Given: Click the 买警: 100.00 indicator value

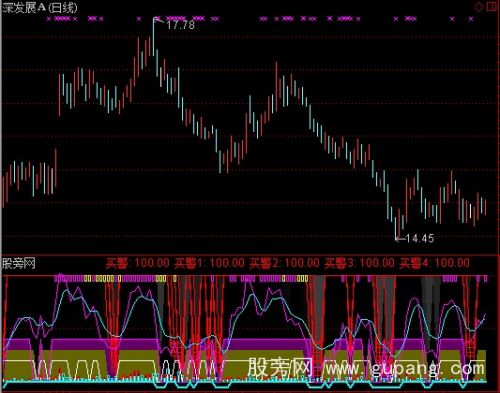Looking at the screenshot, I should coord(138,263).
